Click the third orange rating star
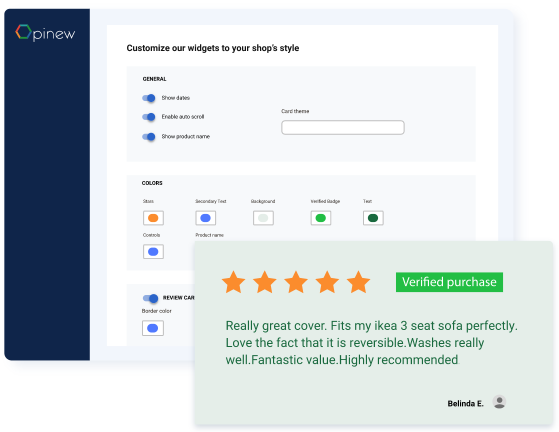The width and height of the screenshot is (559, 432). [296, 282]
